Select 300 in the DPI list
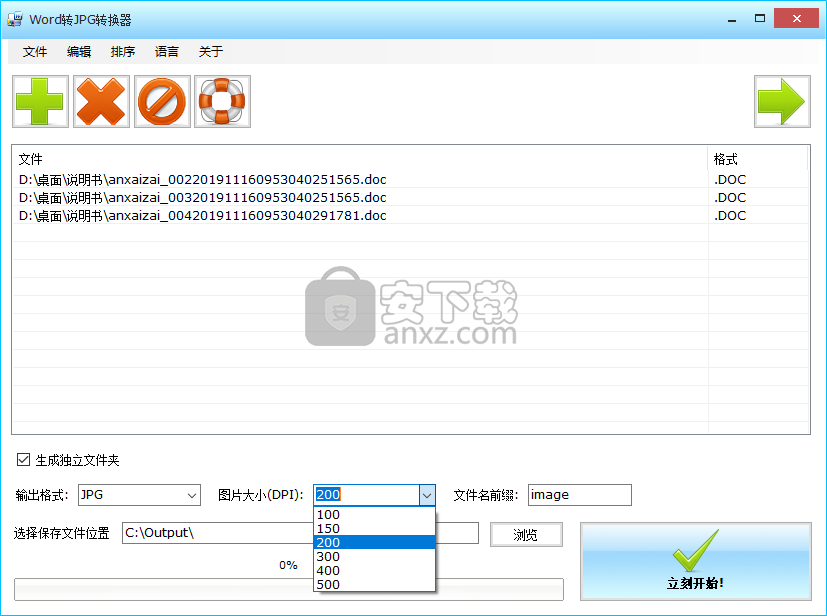 point(374,556)
